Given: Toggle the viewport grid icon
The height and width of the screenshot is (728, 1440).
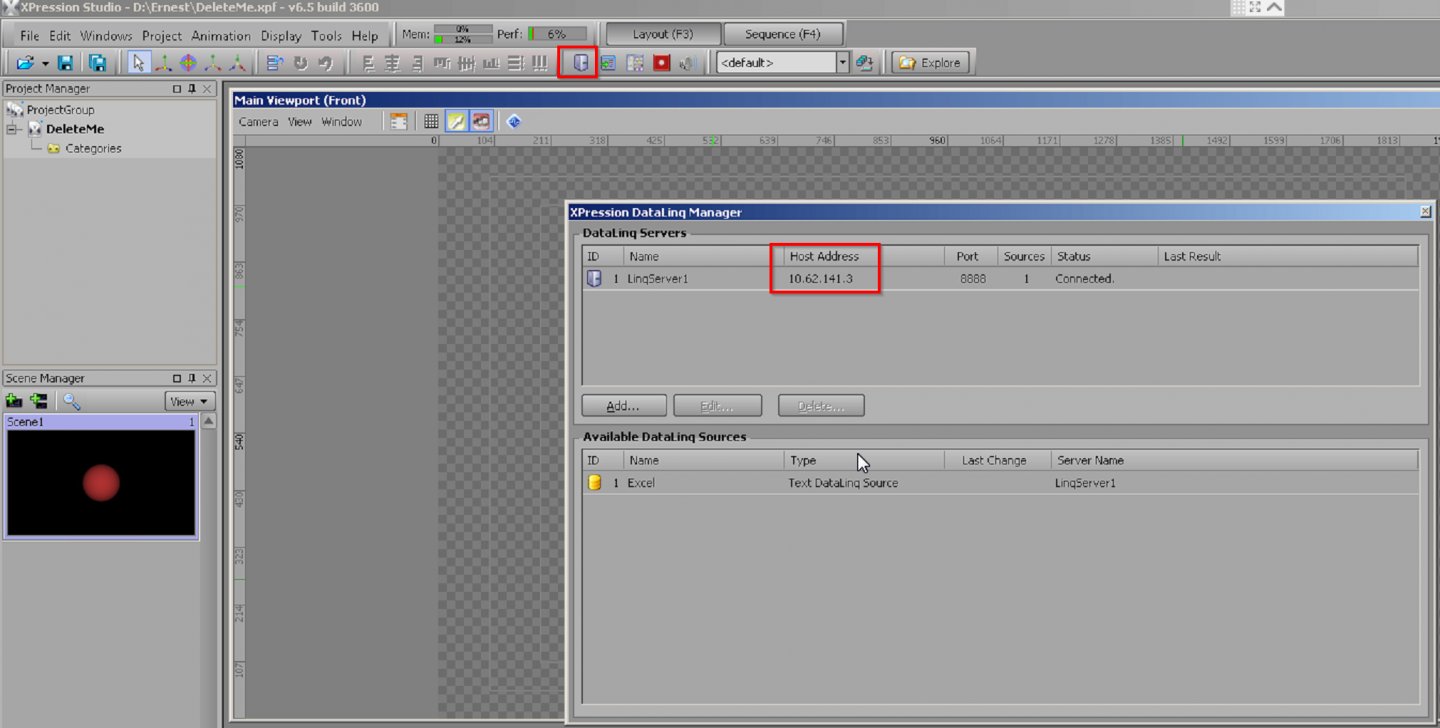Looking at the screenshot, I should pos(431,121).
